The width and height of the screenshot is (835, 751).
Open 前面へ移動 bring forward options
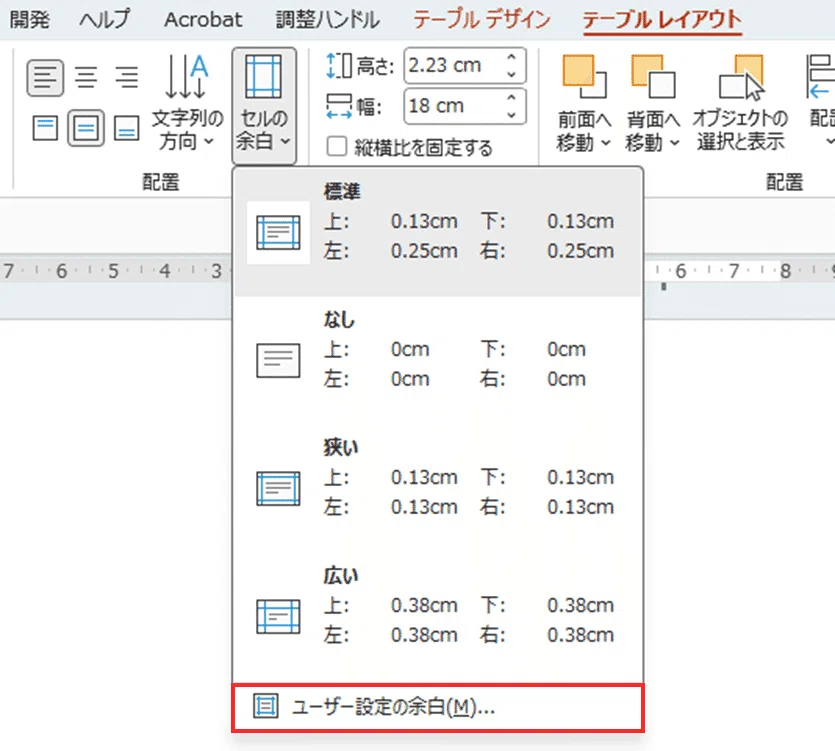[584, 103]
